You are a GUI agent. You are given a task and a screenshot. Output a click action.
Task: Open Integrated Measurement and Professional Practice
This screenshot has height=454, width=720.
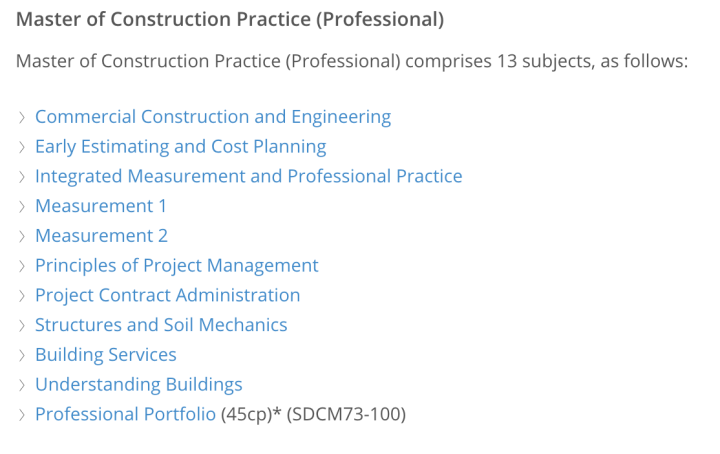pos(248,176)
